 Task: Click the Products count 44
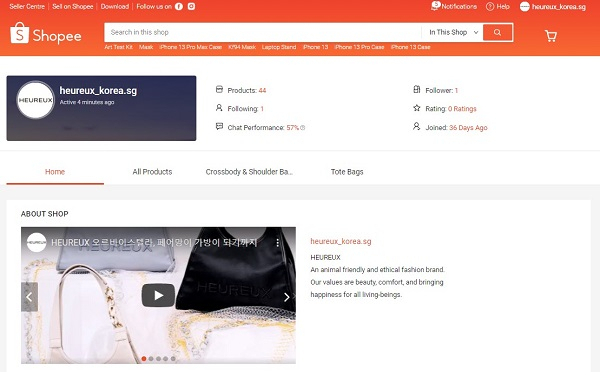click(262, 90)
